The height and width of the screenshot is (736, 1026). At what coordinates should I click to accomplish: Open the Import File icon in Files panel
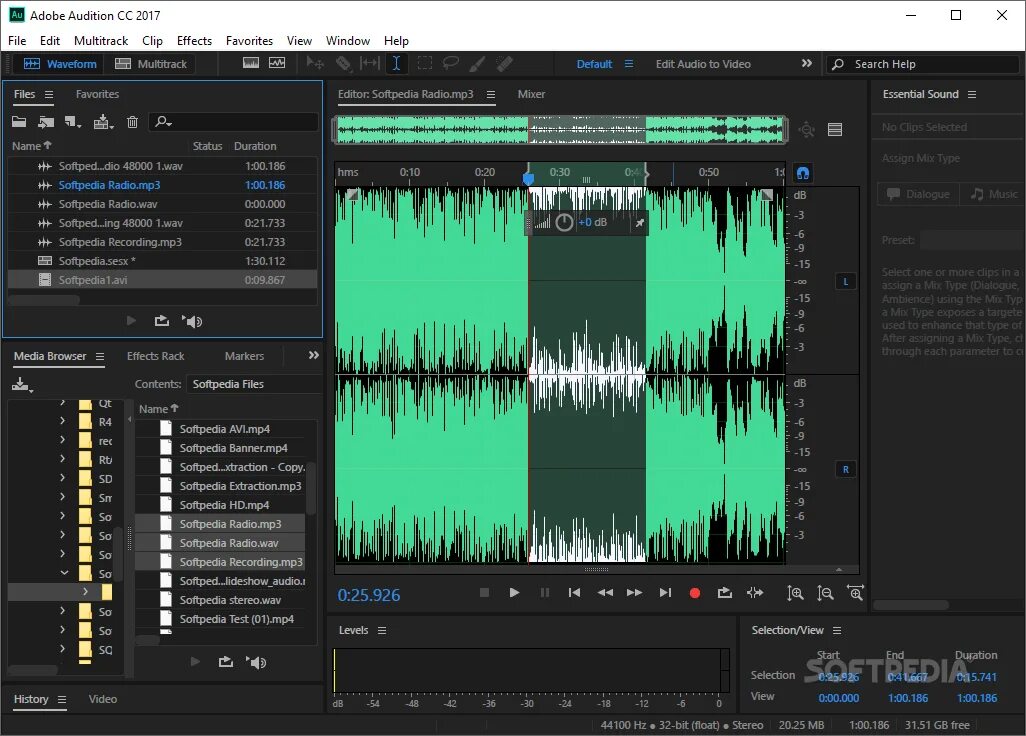tap(46, 122)
